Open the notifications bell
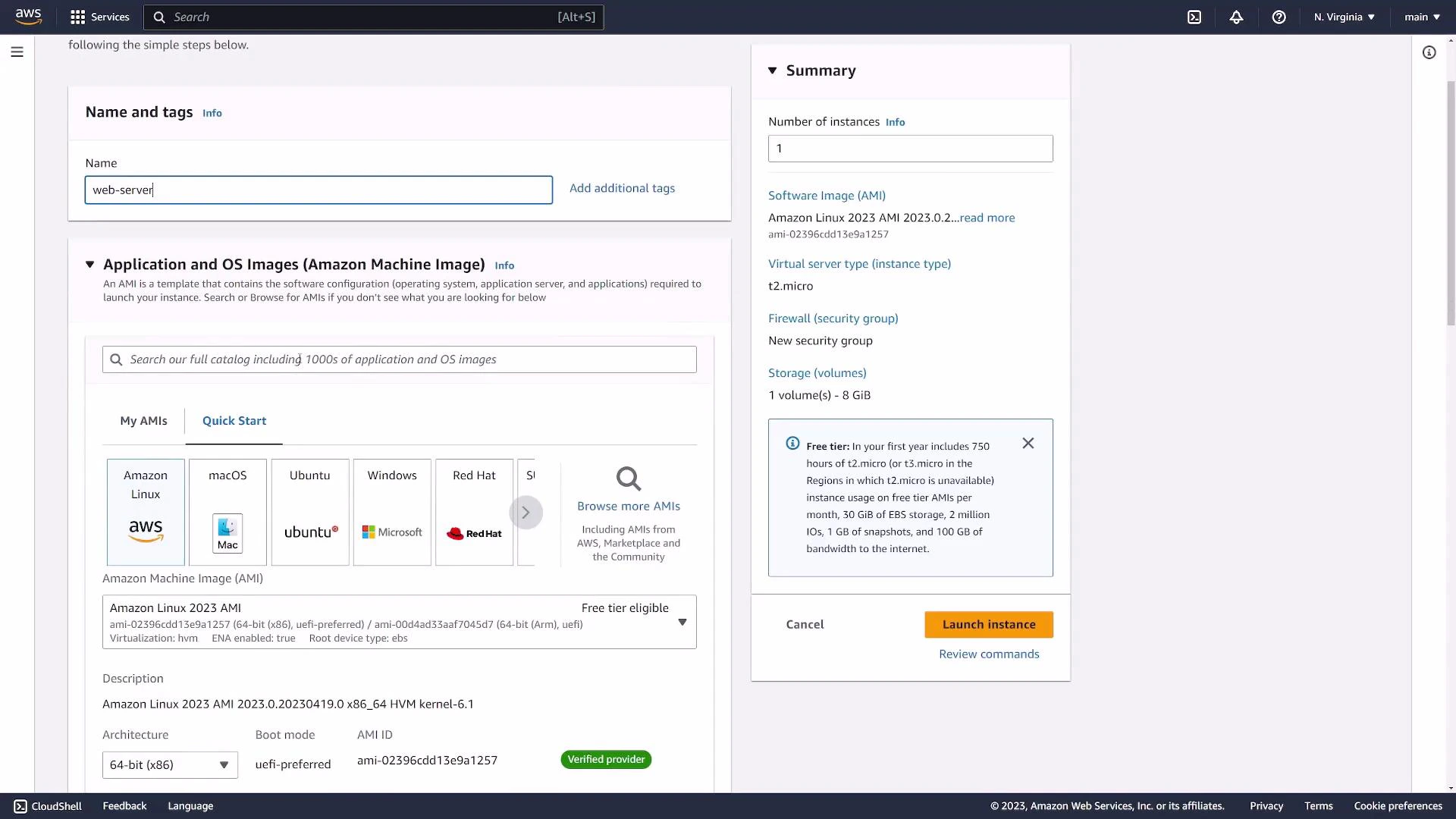This screenshot has width=1456, height=819. 1236,17
